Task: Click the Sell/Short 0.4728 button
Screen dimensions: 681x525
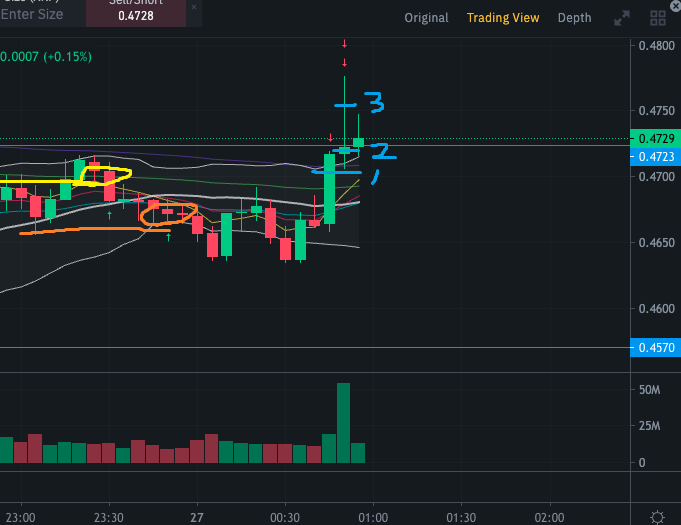Action: 136,12
